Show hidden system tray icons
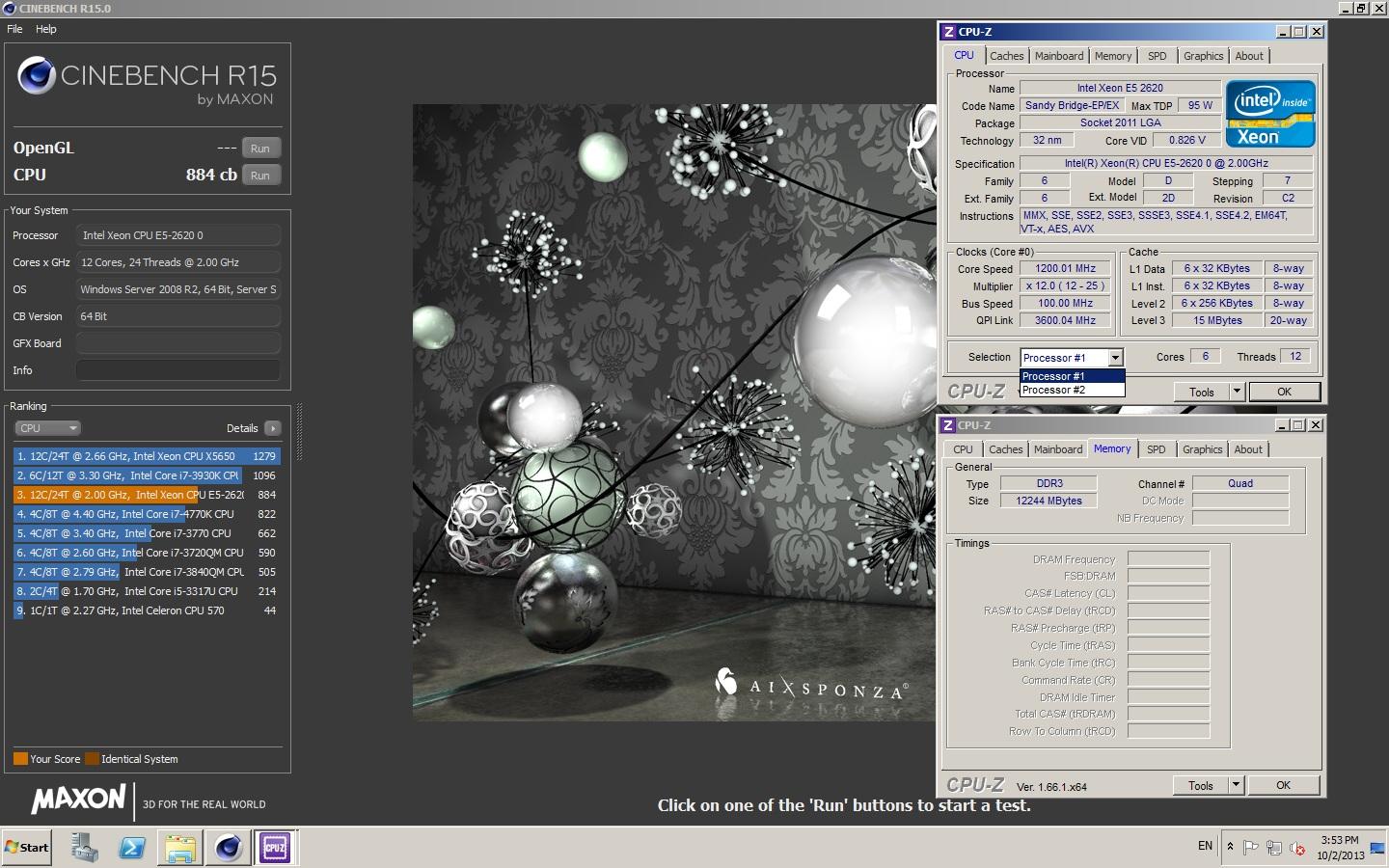This screenshot has height=868, width=1389. click(1230, 847)
